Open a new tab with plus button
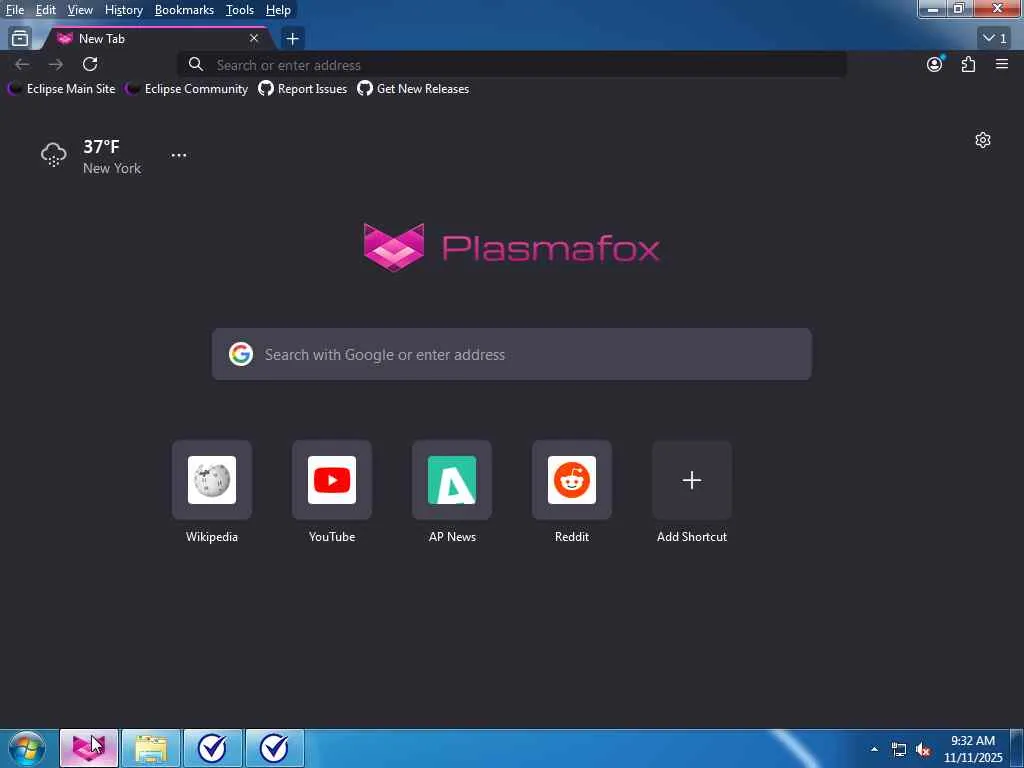Screen dimensions: 1024x768 (x=293, y=39)
